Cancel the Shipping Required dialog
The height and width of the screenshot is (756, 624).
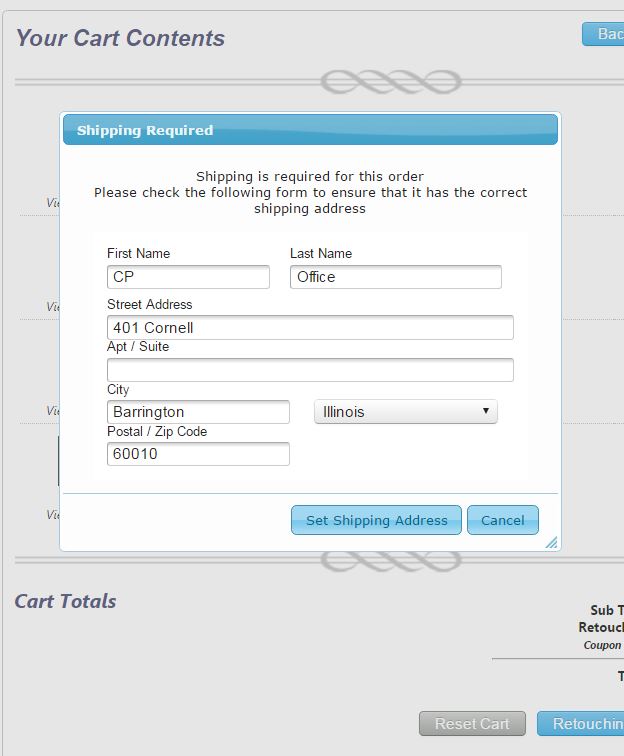(x=502, y=520)
